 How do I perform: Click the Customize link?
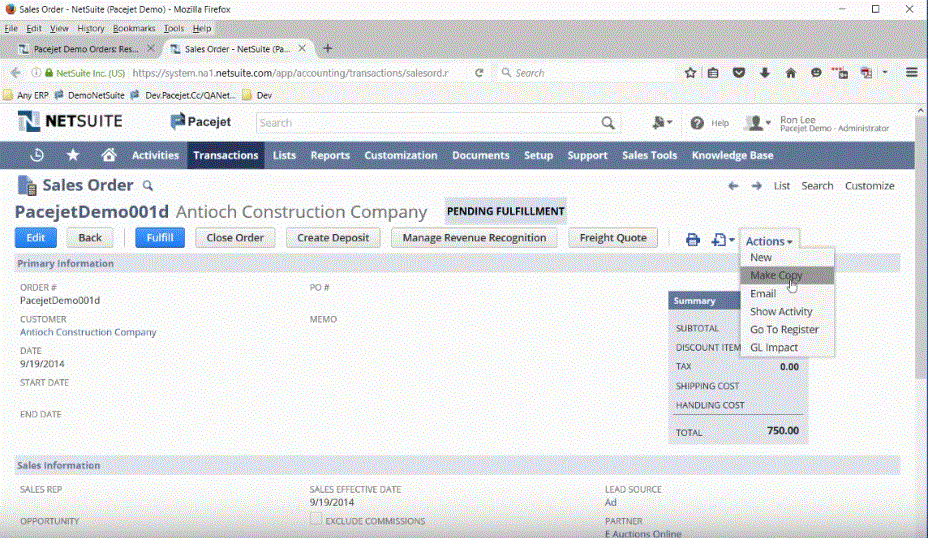[869, 186]
